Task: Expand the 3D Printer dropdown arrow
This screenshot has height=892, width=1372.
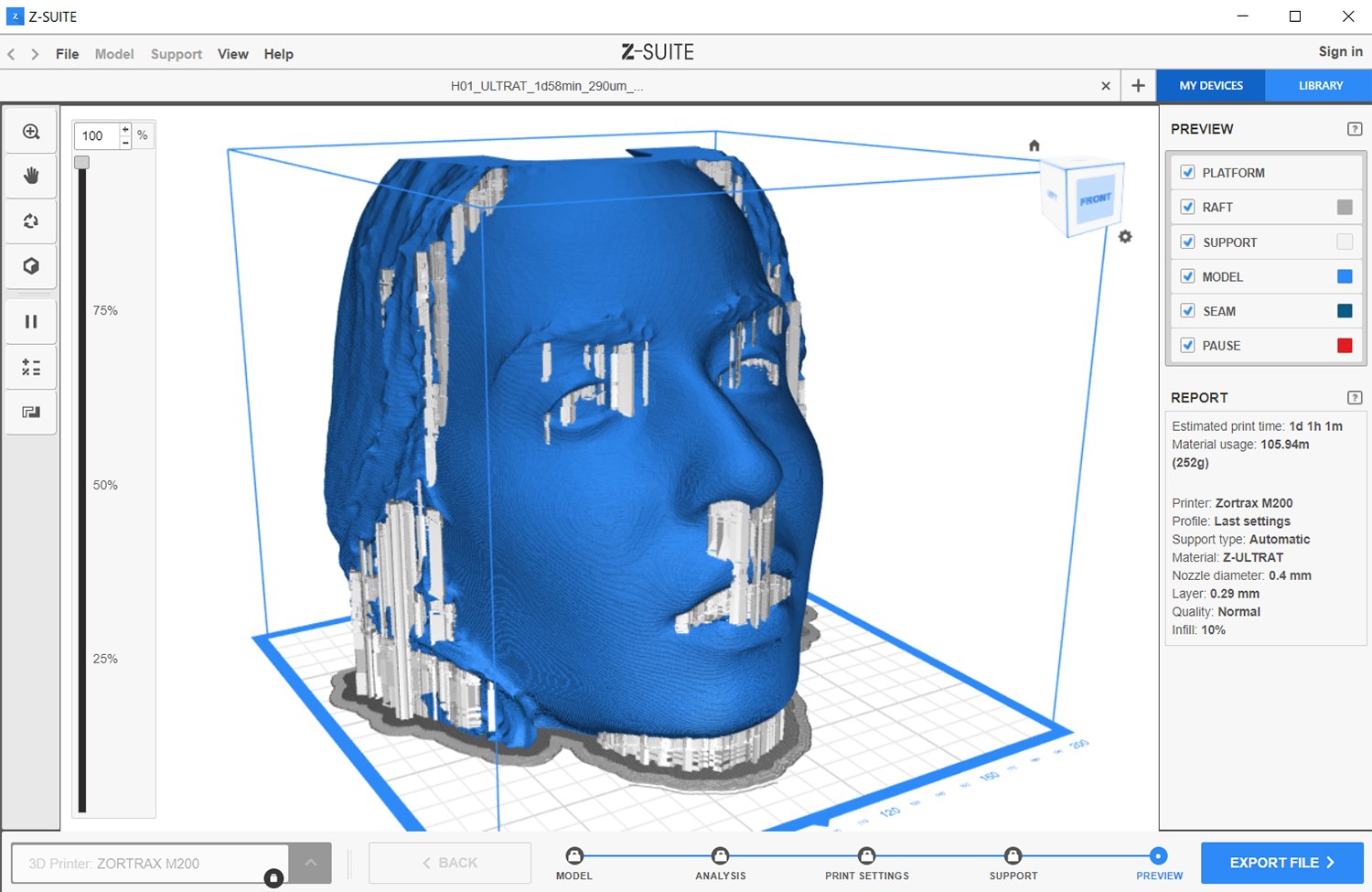Action: pos(310,863)
